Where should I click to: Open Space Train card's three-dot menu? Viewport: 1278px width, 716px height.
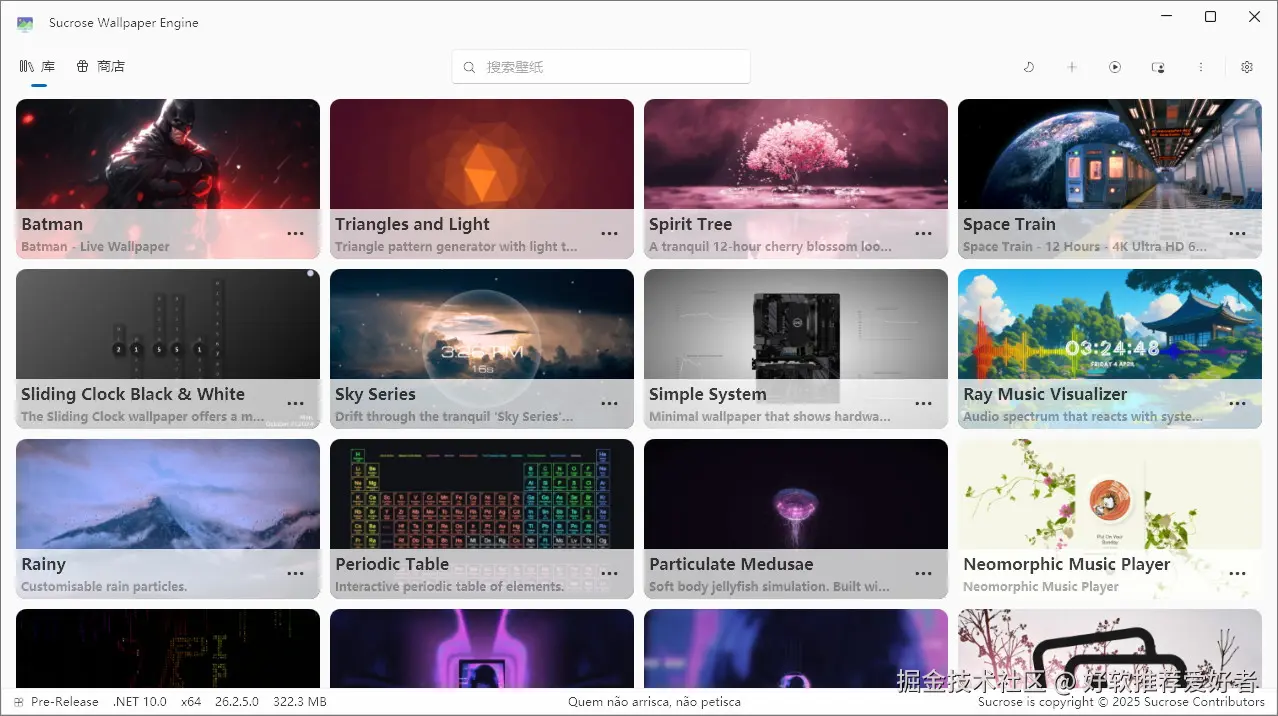[1238, 234]
